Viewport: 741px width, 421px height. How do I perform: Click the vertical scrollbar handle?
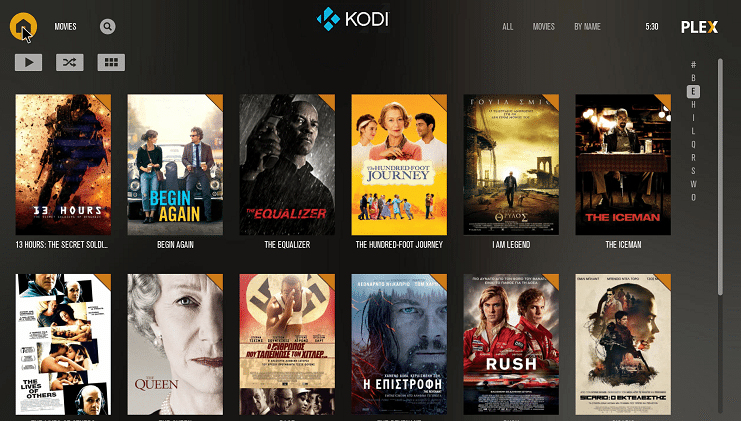(720, 177)
